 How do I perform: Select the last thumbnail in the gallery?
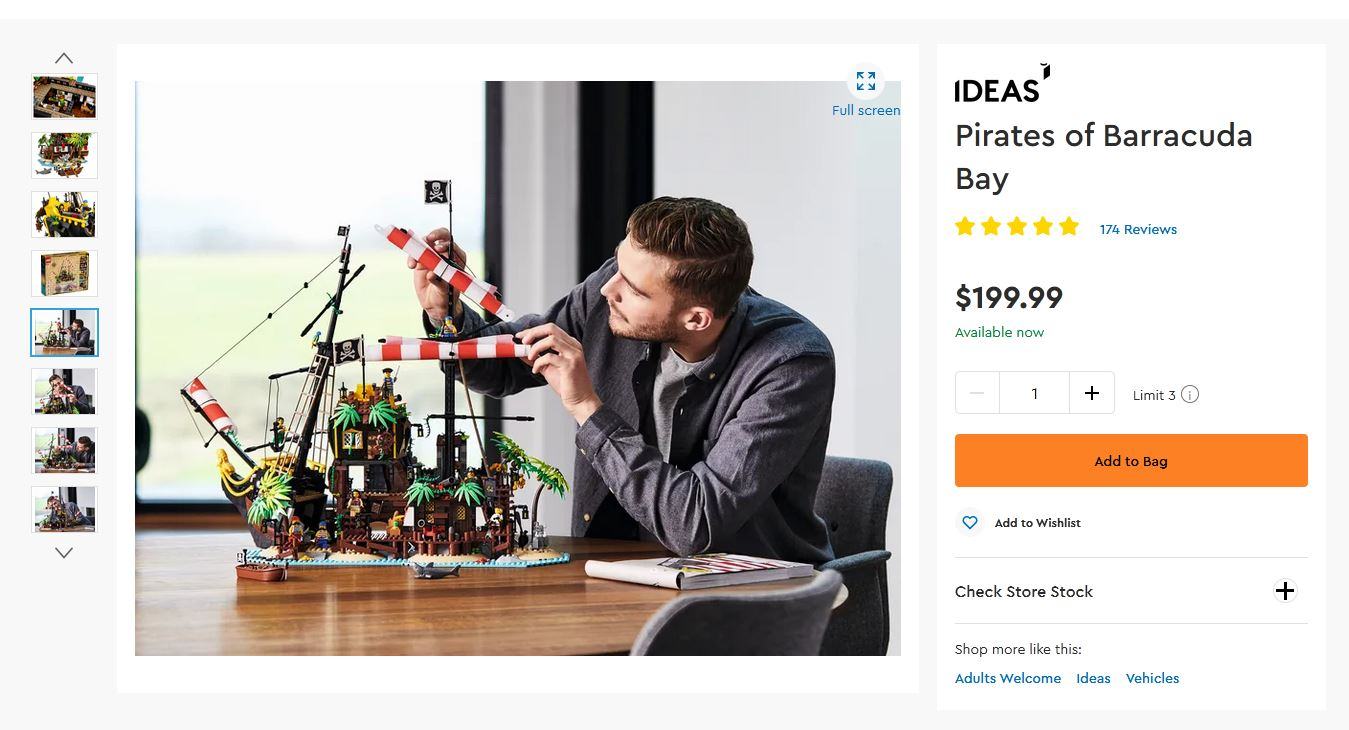64,509
